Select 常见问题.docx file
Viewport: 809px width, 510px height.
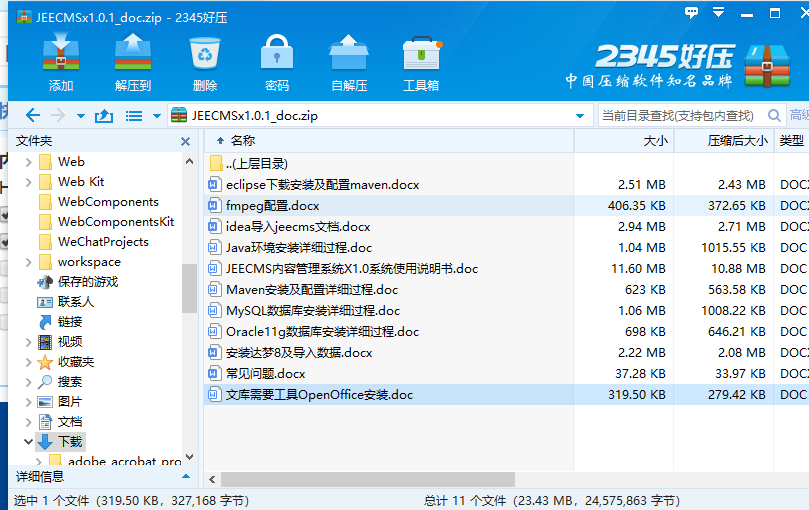tap(265, 374)
